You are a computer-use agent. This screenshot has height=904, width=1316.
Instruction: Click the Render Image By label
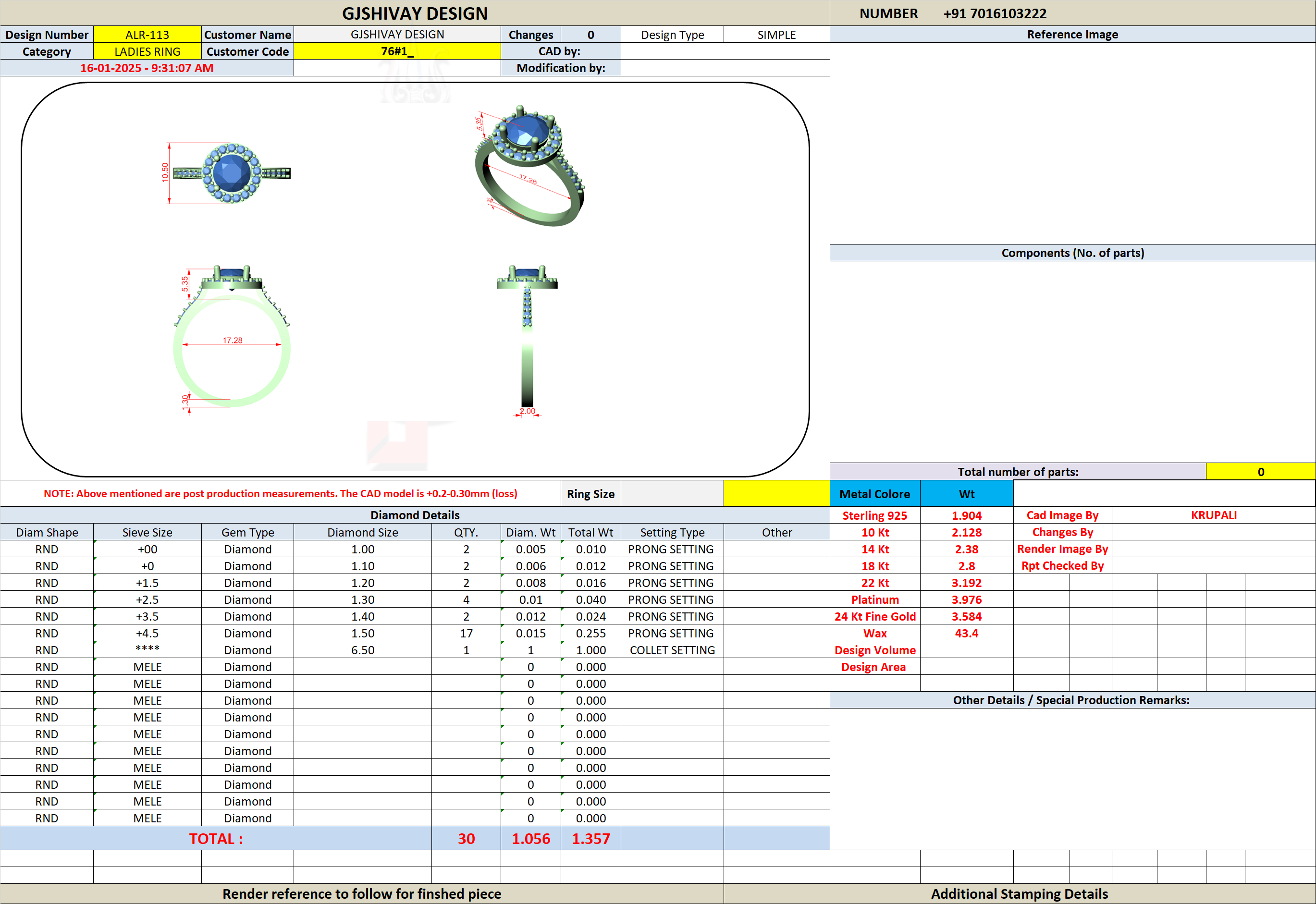(1062, 549)
